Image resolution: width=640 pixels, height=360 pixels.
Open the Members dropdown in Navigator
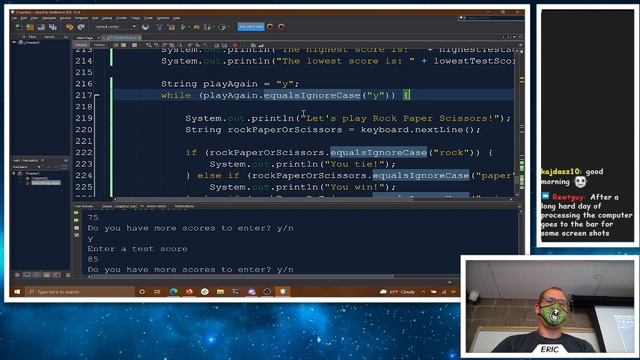click(x=27, y=167)
